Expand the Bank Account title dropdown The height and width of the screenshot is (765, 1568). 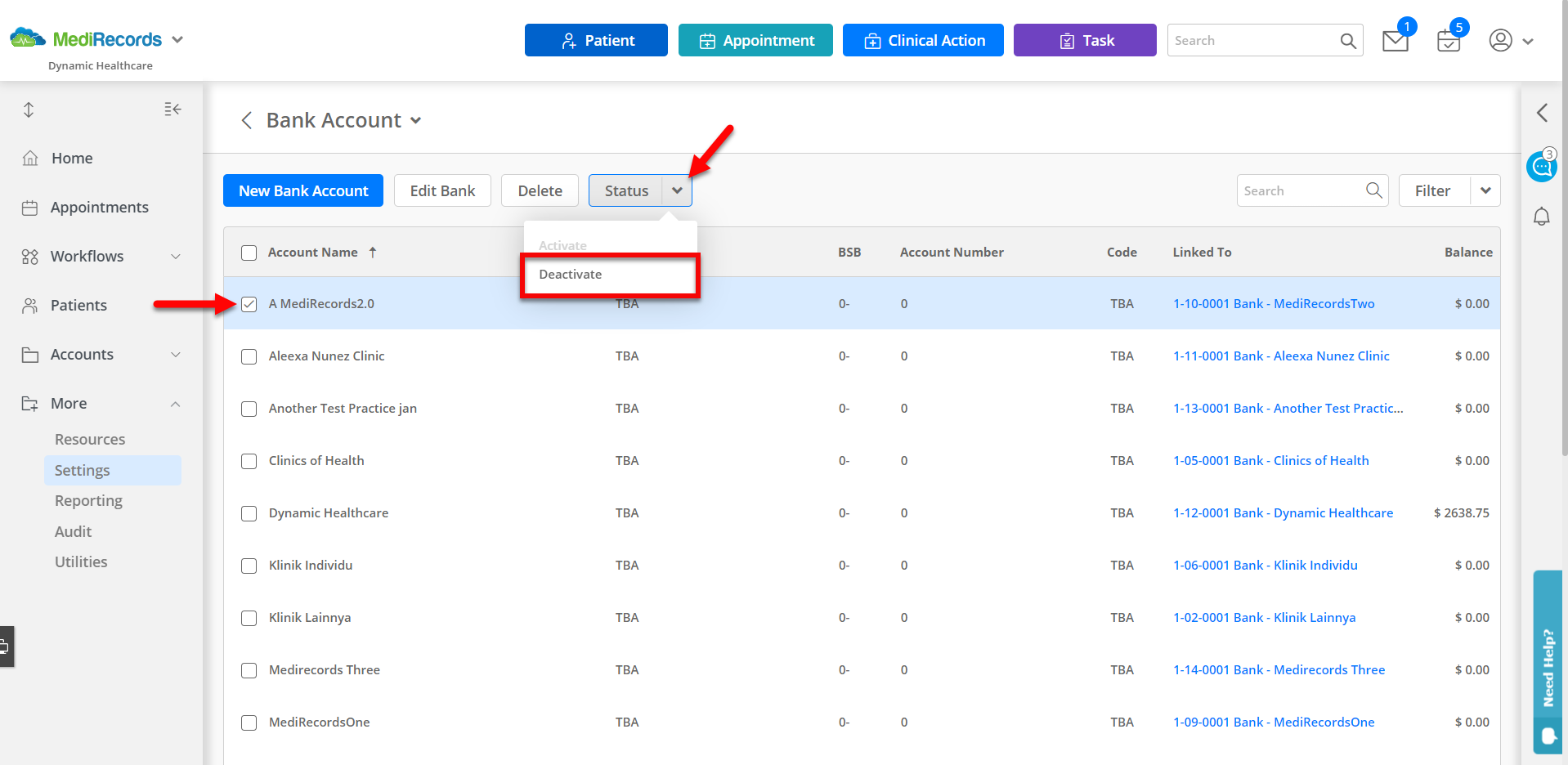[416, 121]
